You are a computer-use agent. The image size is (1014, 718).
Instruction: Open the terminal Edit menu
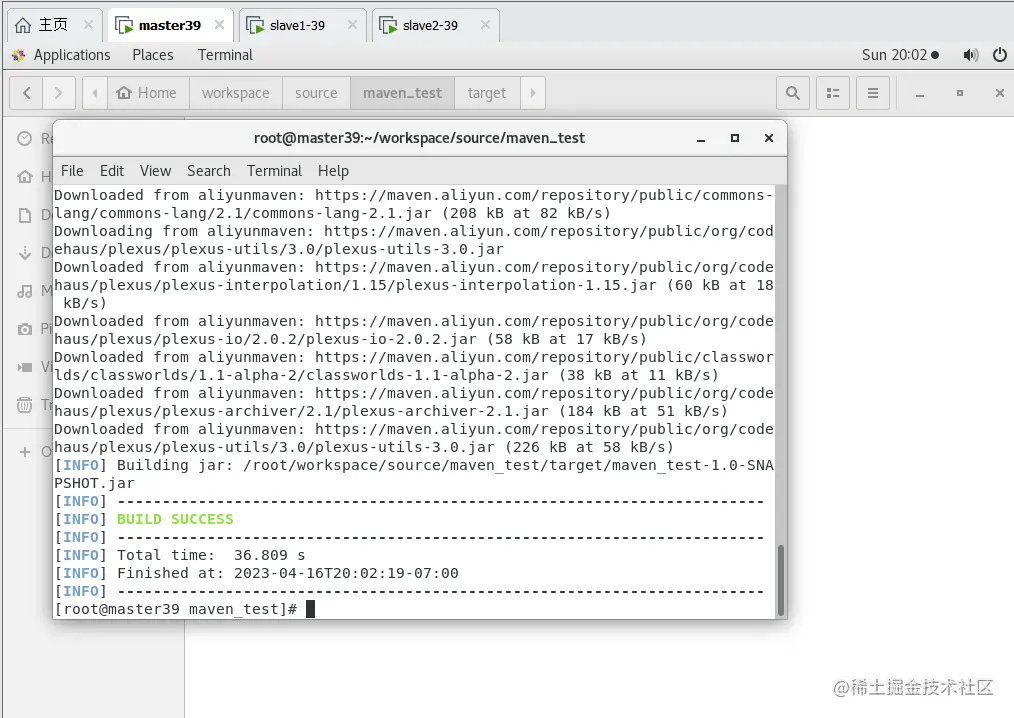coord(112,171)
